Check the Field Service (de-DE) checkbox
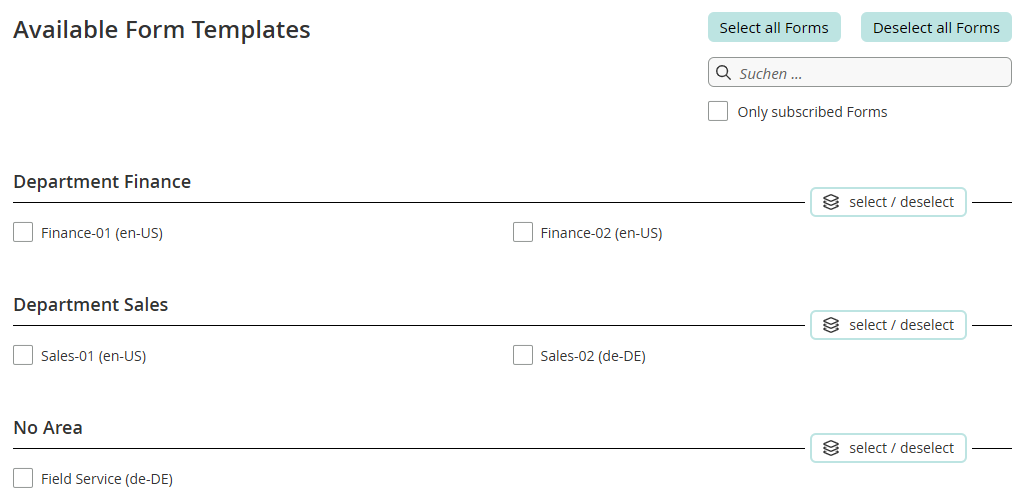 pyautogui.click(x=23, y=479)
